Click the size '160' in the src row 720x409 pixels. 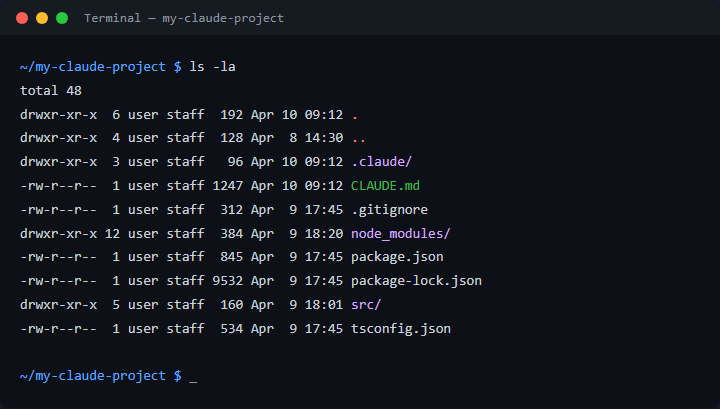231,304
